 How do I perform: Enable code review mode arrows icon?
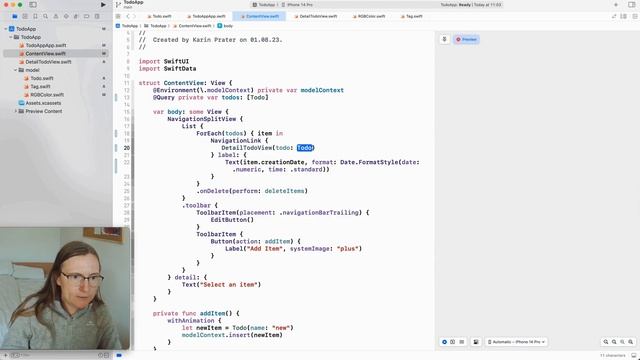pos(614,16)
